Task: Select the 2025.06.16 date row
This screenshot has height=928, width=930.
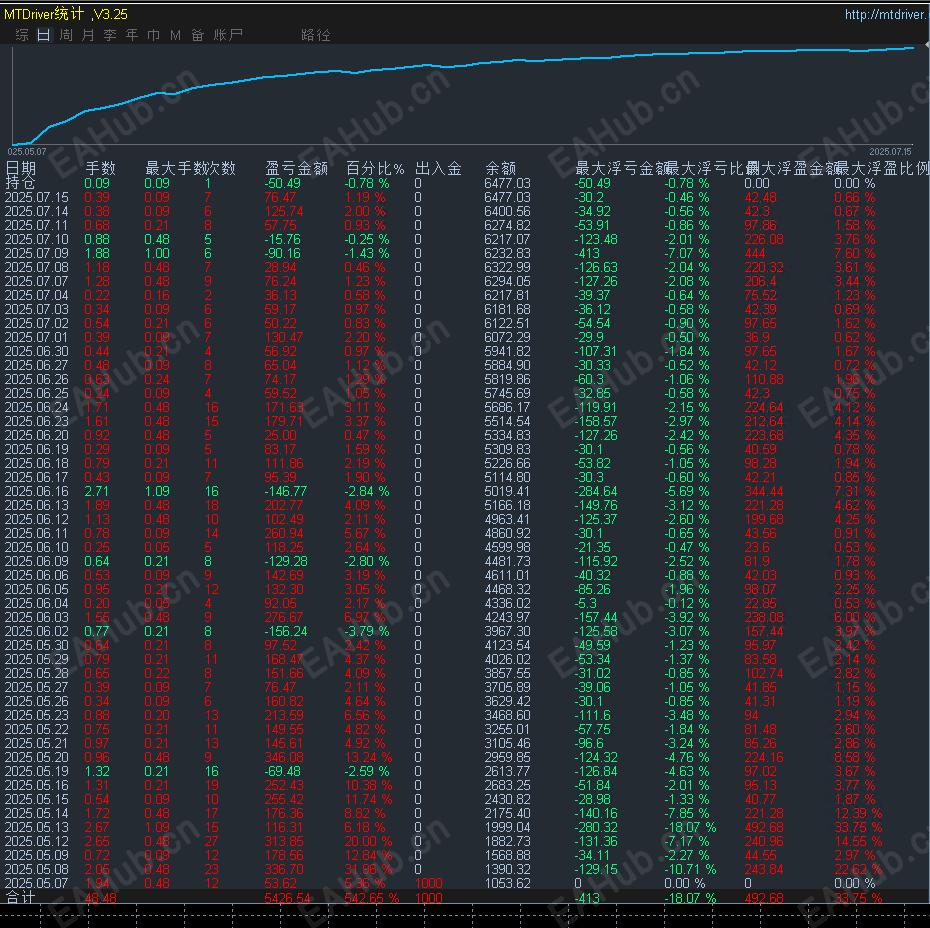Action: (37, 492)
